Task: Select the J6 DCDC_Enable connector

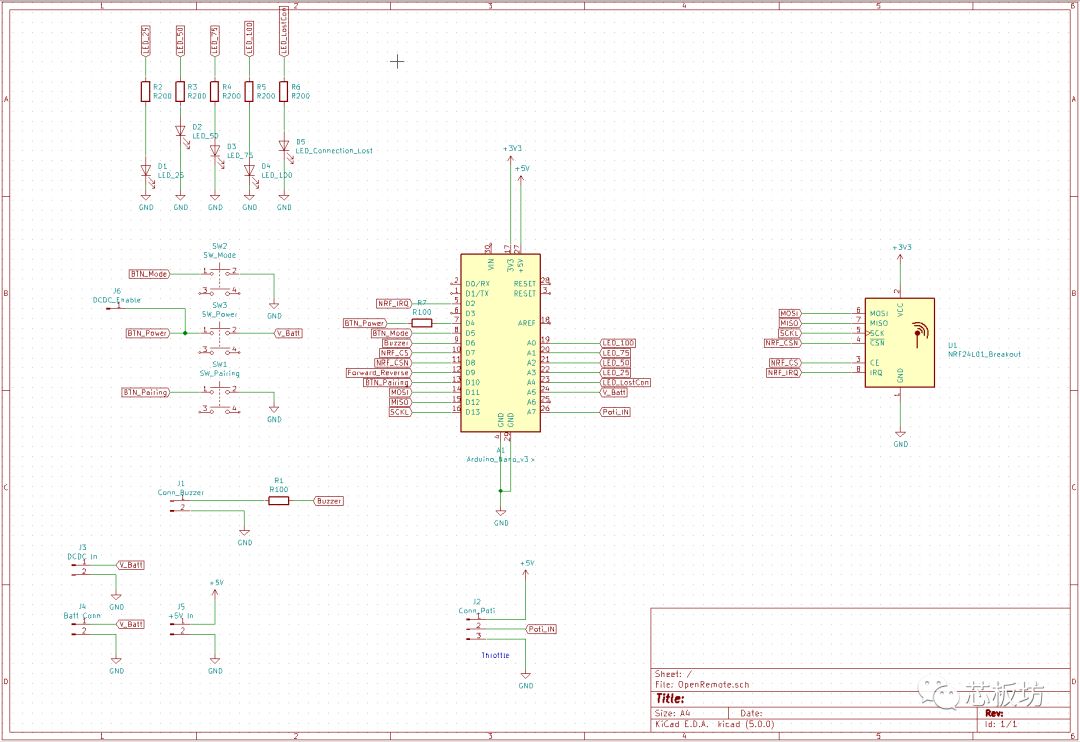Action: [x=116, y=307]
